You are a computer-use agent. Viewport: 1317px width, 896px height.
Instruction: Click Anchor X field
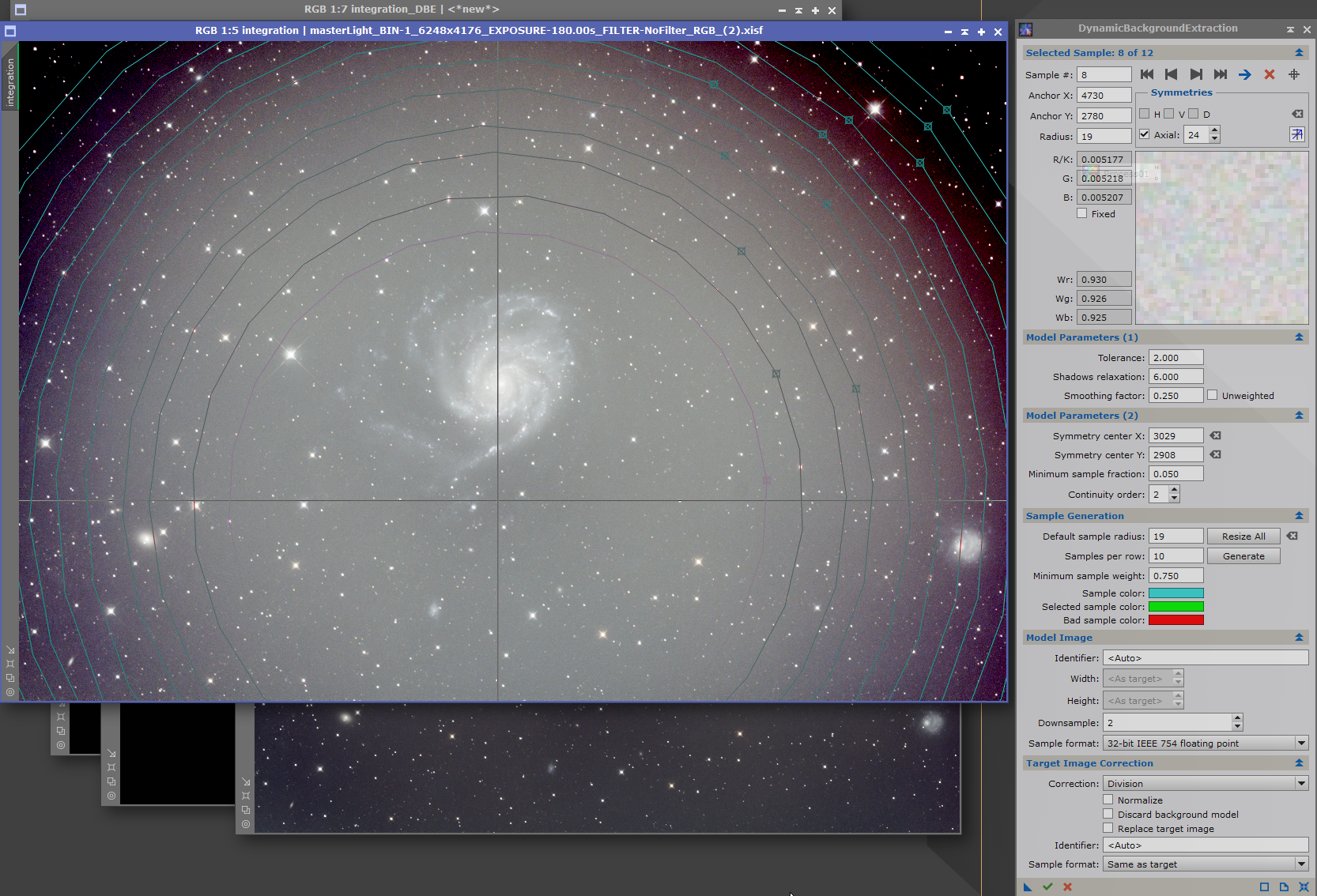(1104, 96)
